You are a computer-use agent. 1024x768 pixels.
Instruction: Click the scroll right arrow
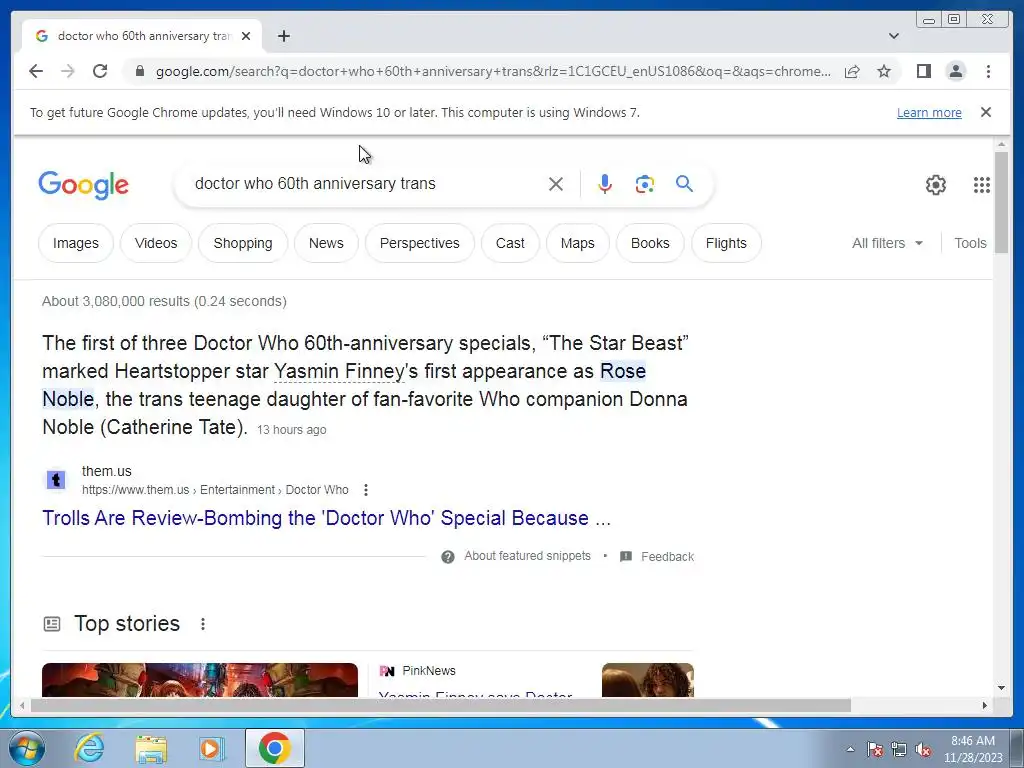[x=985, y=705]
